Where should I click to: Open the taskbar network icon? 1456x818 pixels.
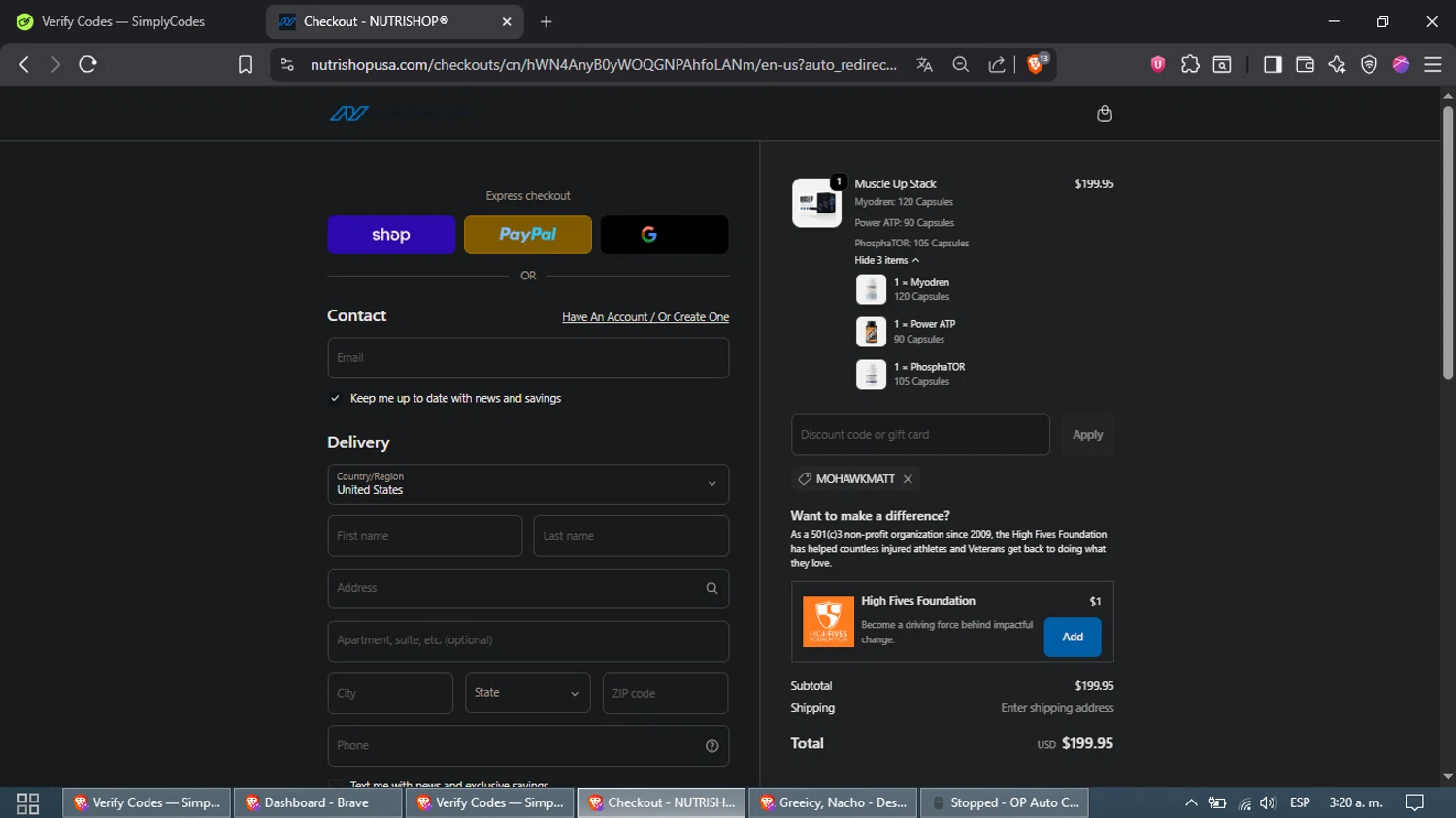click(1244, 803)
